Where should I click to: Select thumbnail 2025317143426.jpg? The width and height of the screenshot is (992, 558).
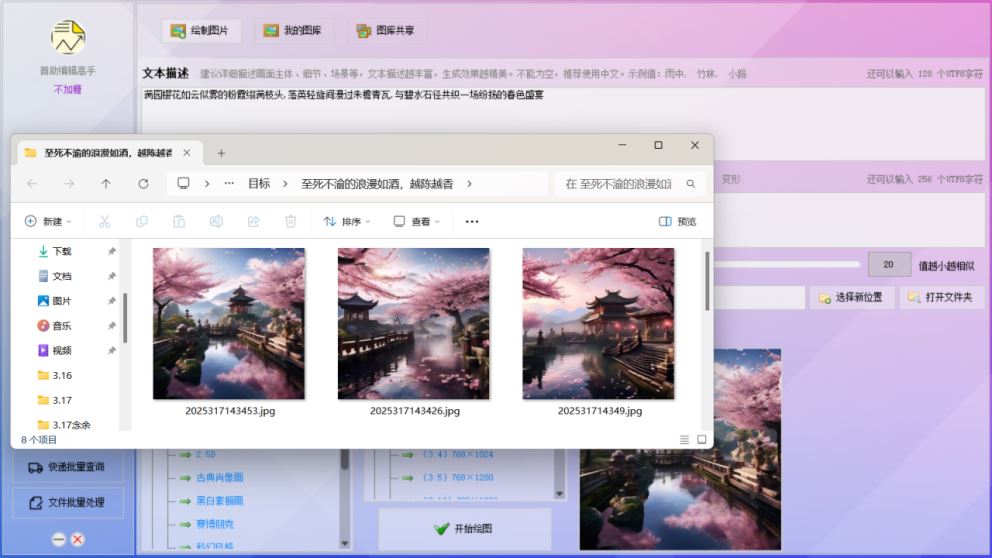414,323
